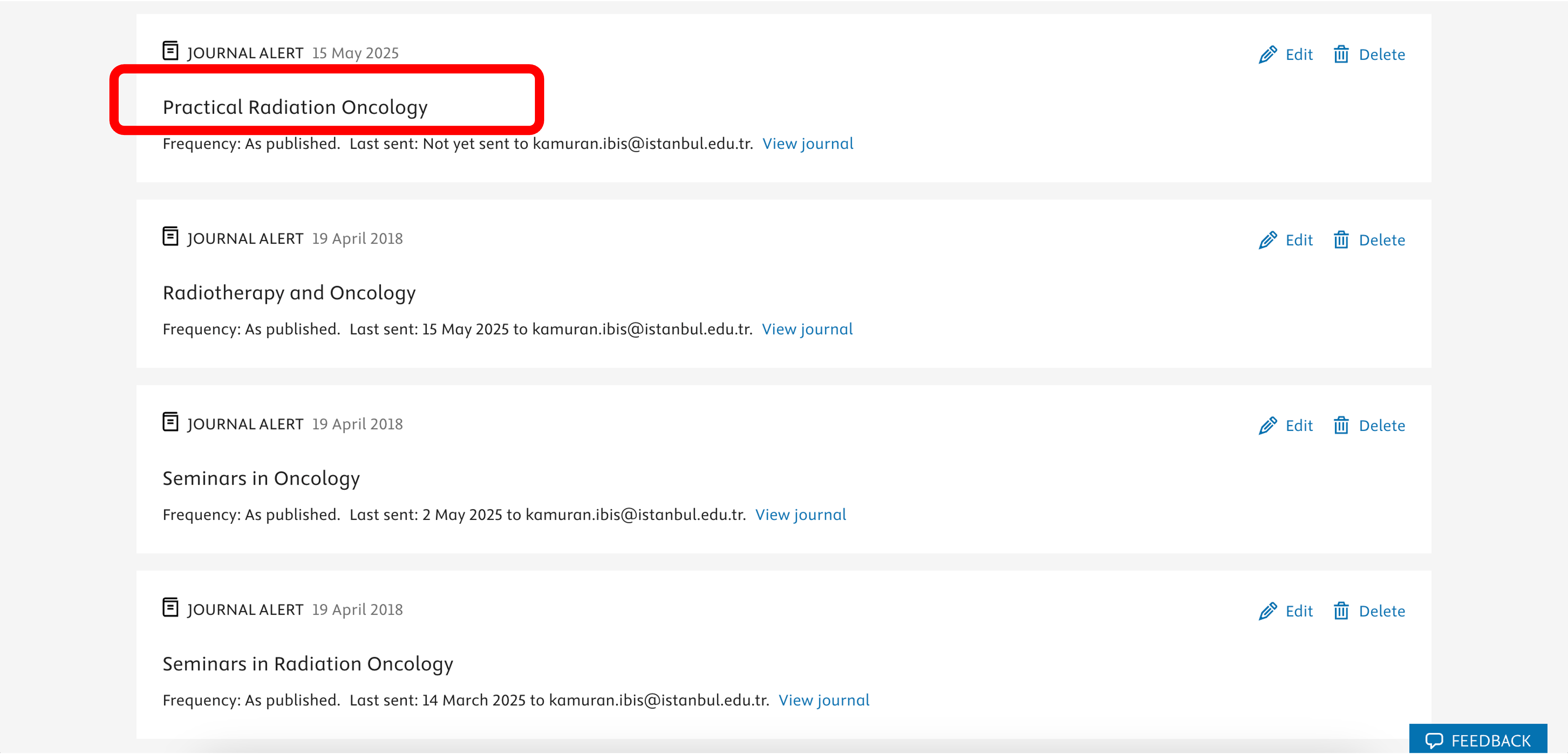This screenshot has width=1568, height=754.
Task: Click the trash icon for Radiotherapy and Oncology
Action: [x=1341, y=240]
